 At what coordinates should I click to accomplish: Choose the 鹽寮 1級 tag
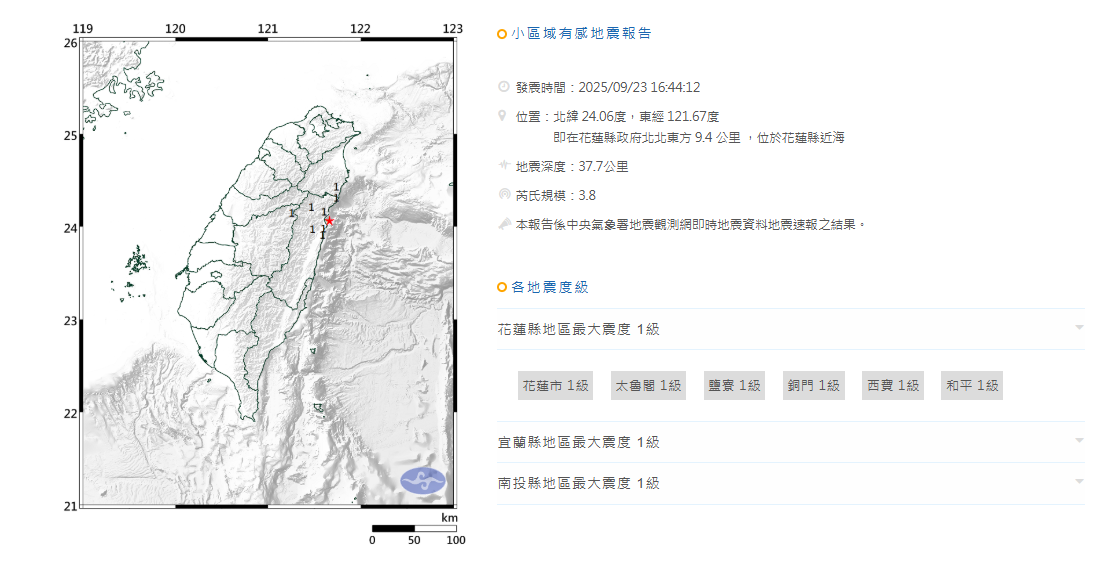point(734,386)
